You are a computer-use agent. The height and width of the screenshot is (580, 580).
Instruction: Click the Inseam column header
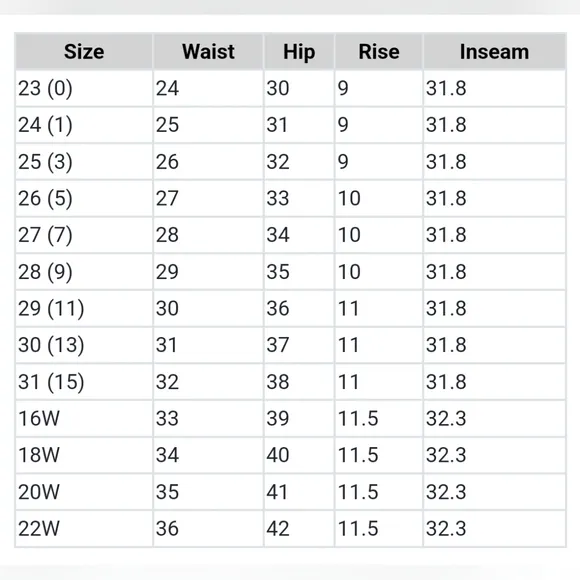pos(495,51)
